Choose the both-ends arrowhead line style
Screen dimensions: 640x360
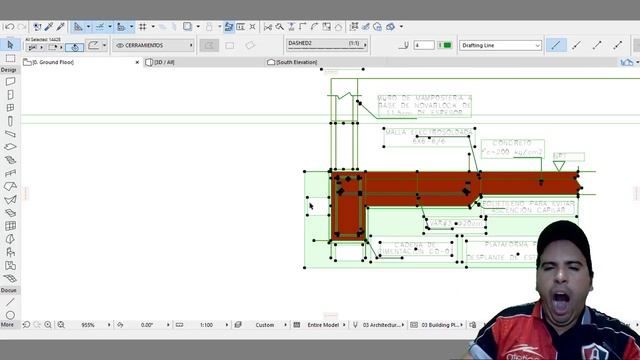tap(618, 45)
